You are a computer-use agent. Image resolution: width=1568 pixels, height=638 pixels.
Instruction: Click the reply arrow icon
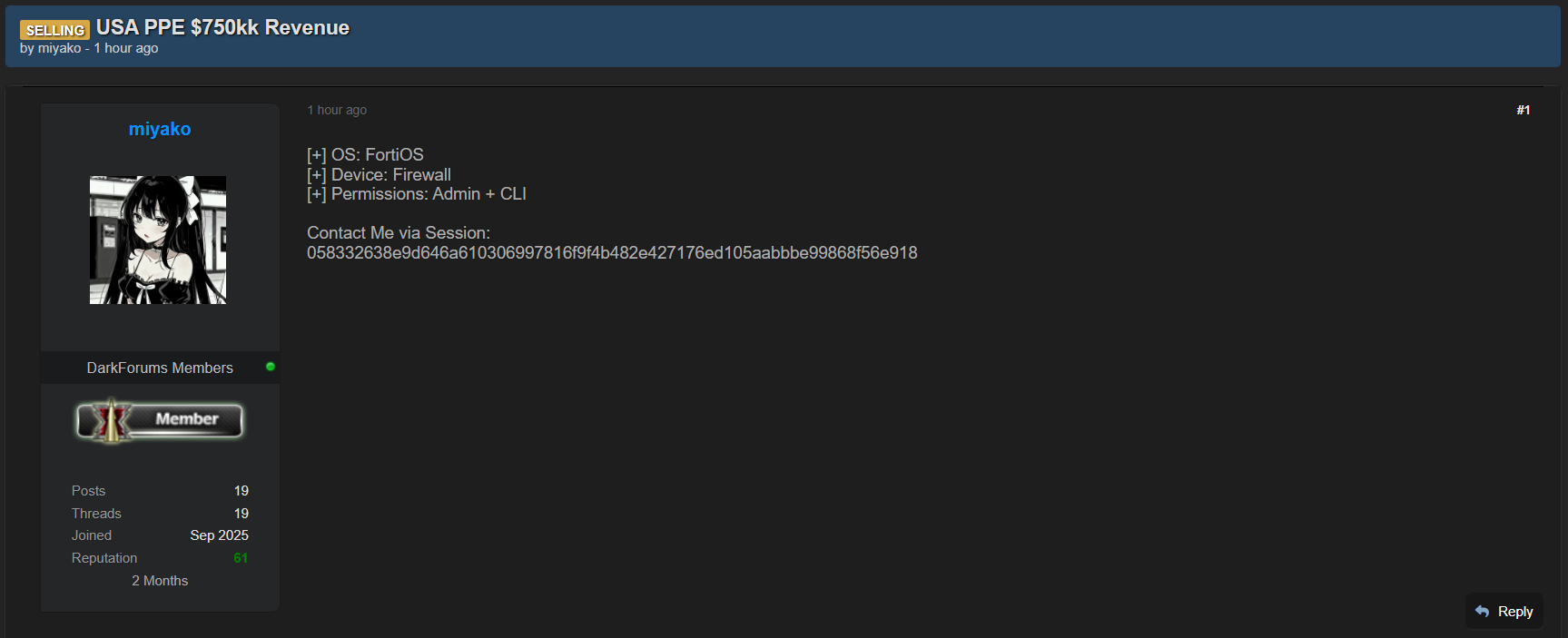[x=1482, y=612]
